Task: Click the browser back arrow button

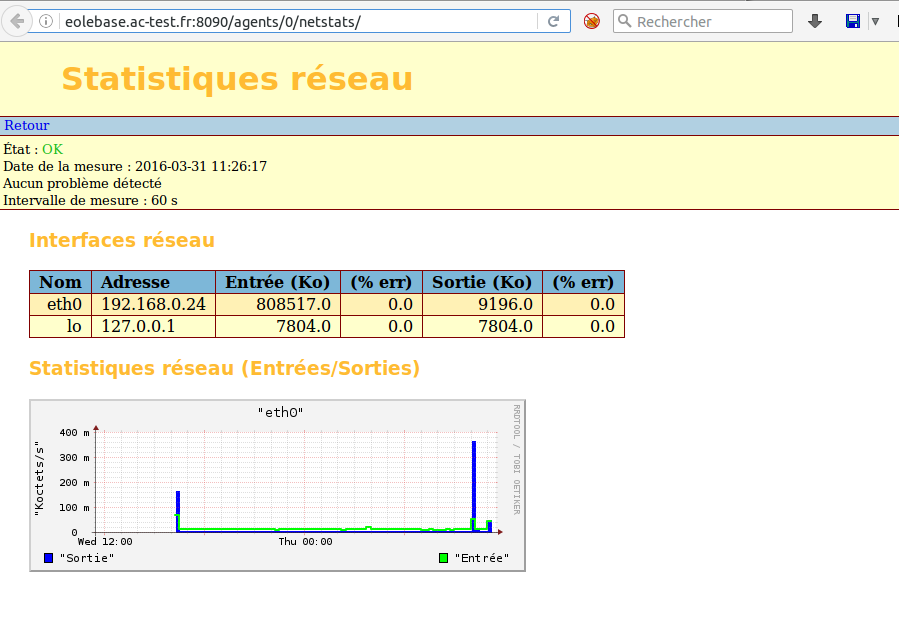Action: point(16,21)
